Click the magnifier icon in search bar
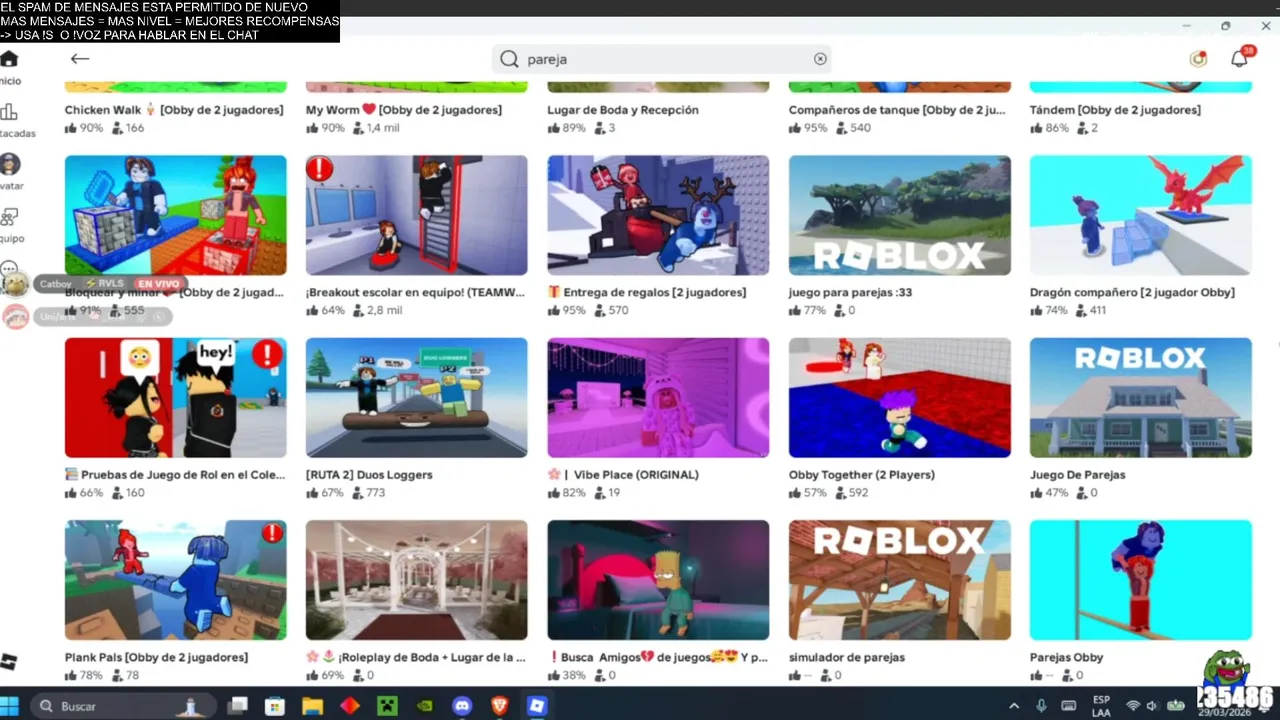 click(509, 59)
